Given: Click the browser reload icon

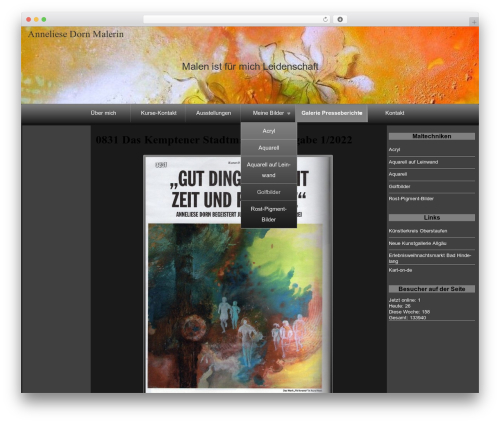Looking at the screenshot, I should (325, 19).
